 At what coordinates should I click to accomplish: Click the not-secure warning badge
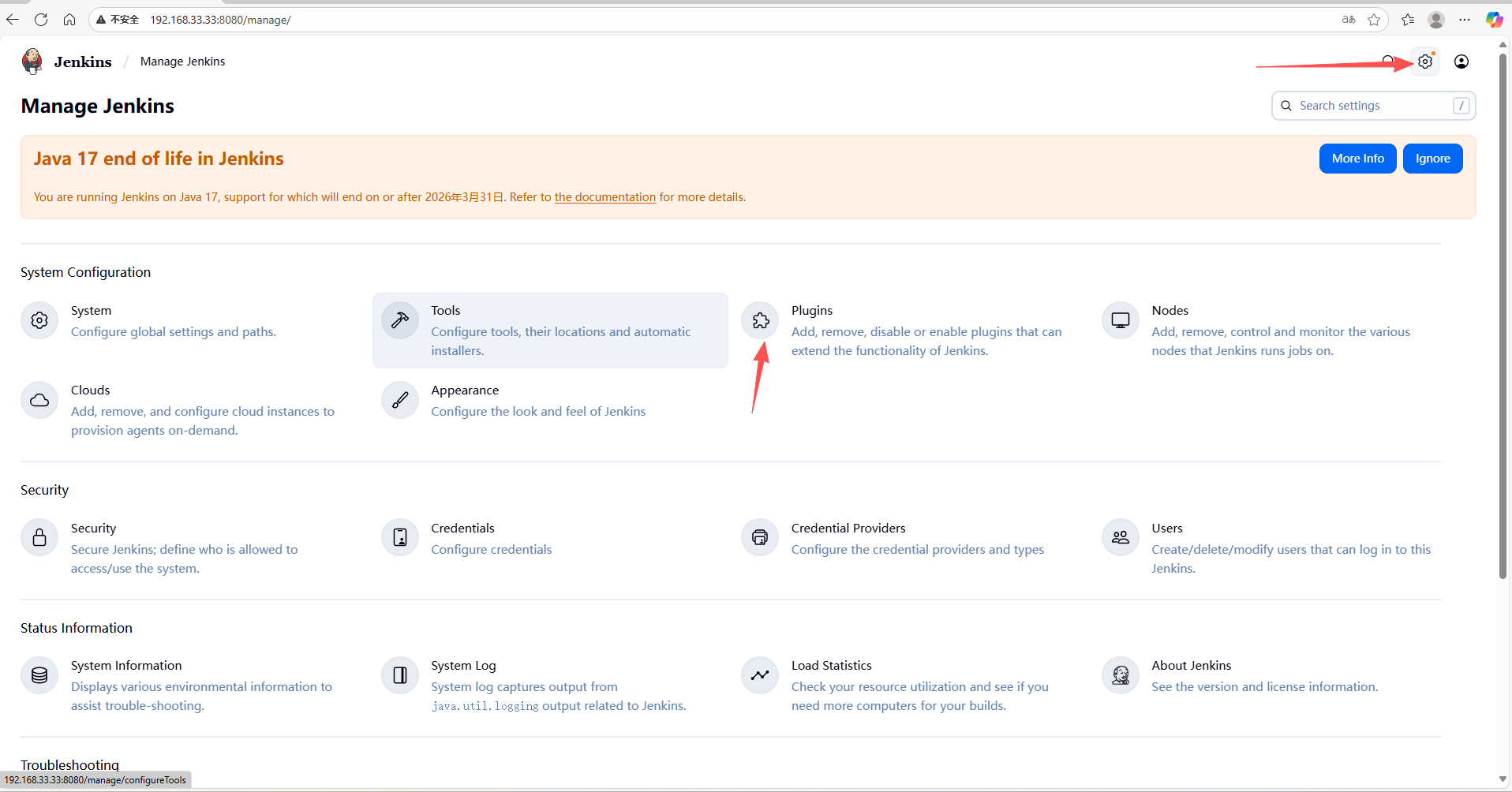pyautogui.click(x=118, y=20)
